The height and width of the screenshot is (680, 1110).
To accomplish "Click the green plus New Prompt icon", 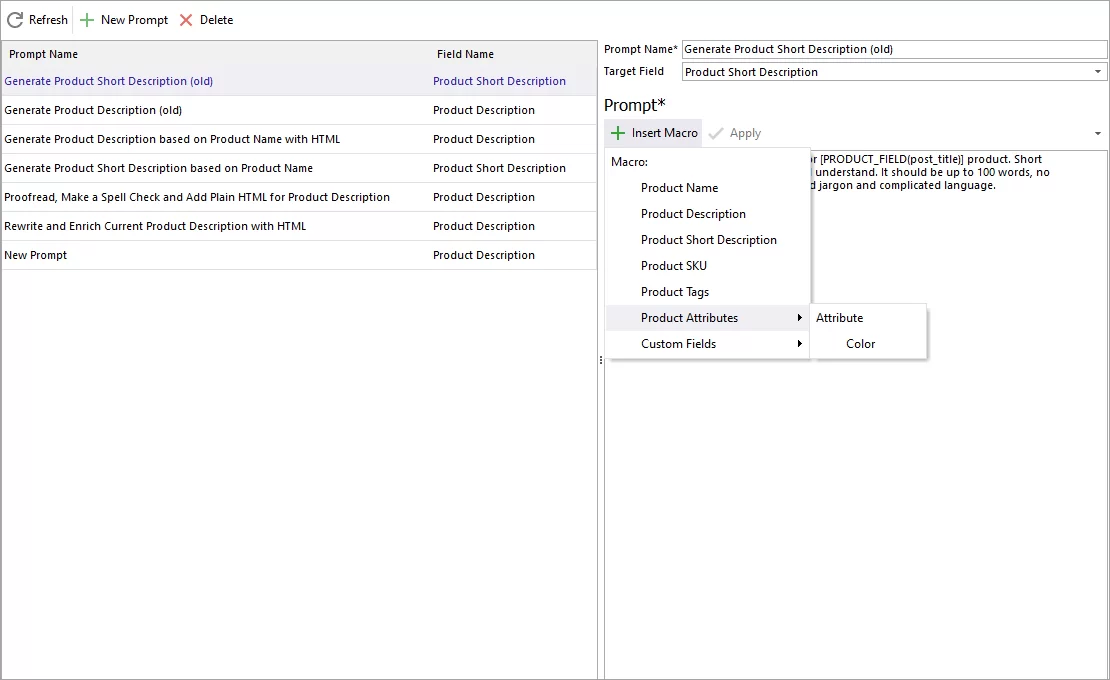I will pos(87,19).
